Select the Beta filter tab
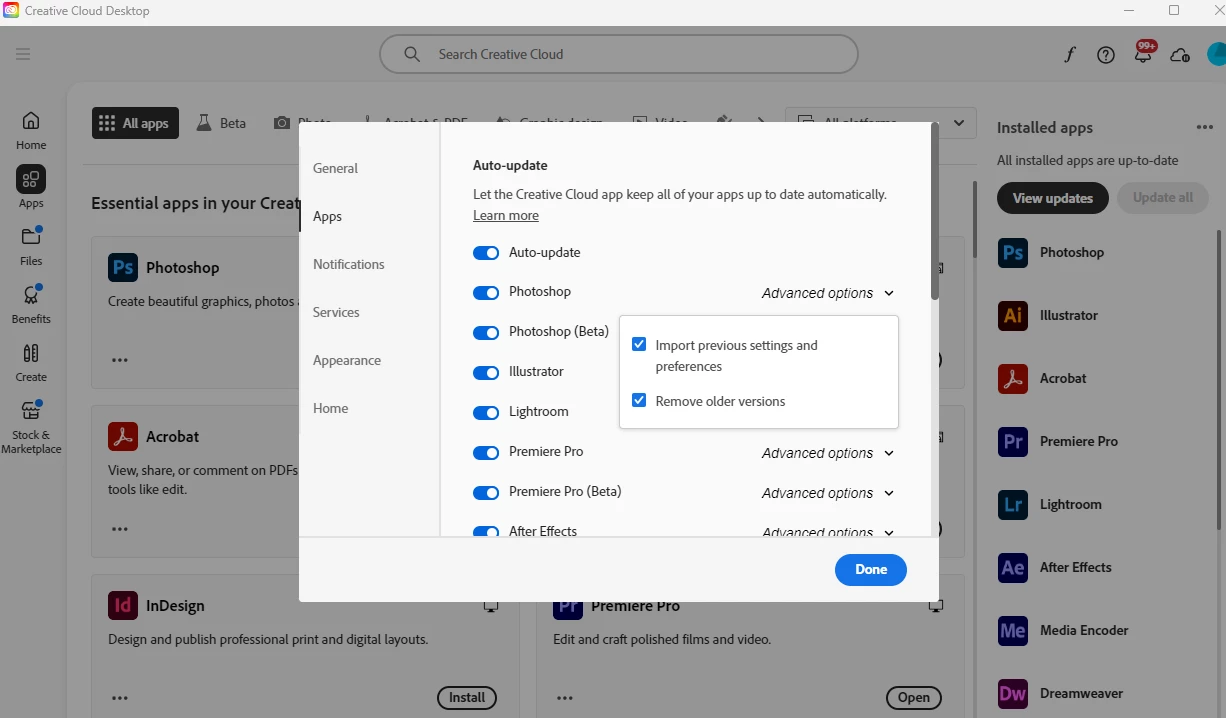The image size is (1226, 718). tap(221, 123)
